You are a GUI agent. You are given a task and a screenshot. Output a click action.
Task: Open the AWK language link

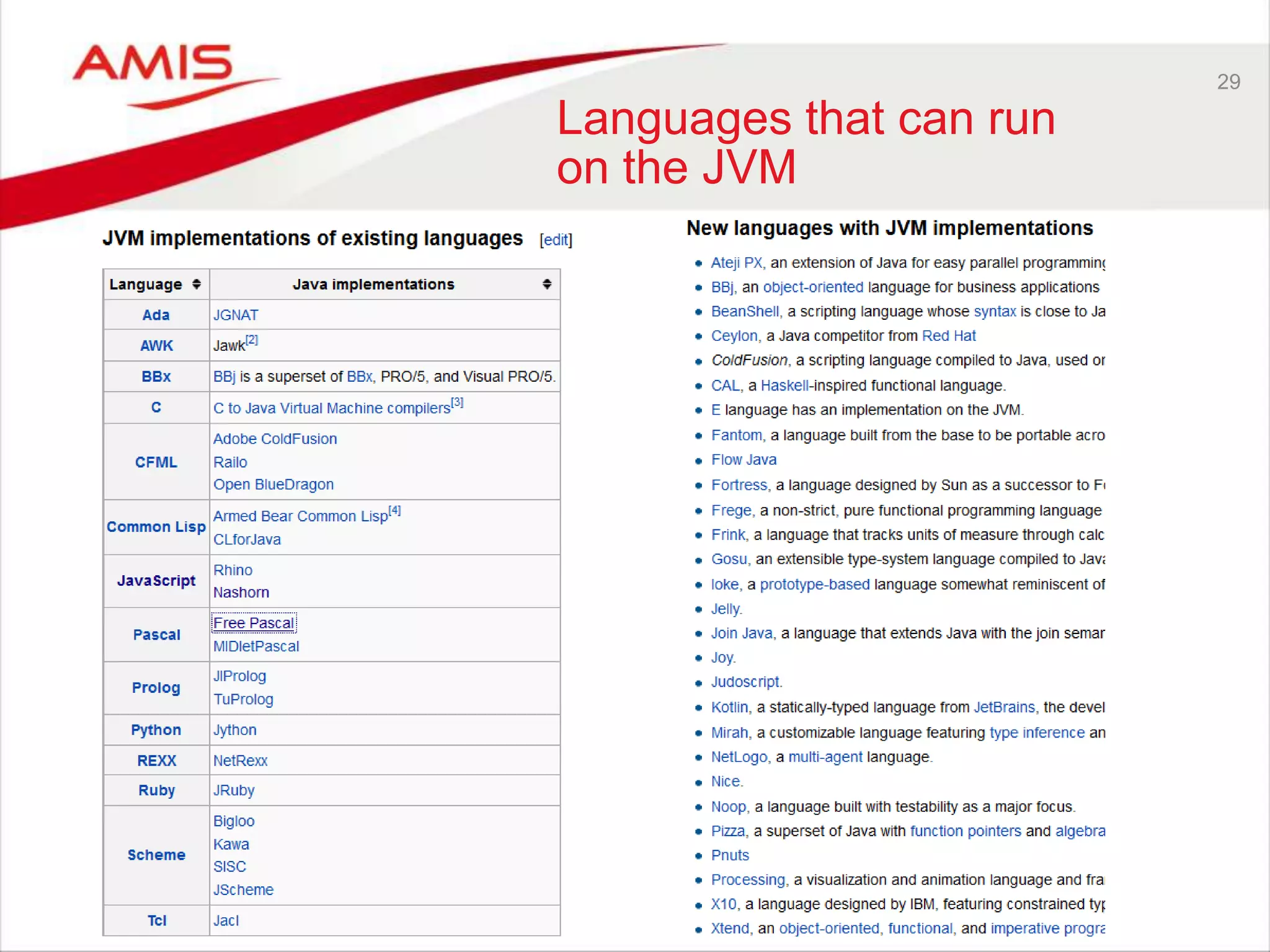pos(156,346)
